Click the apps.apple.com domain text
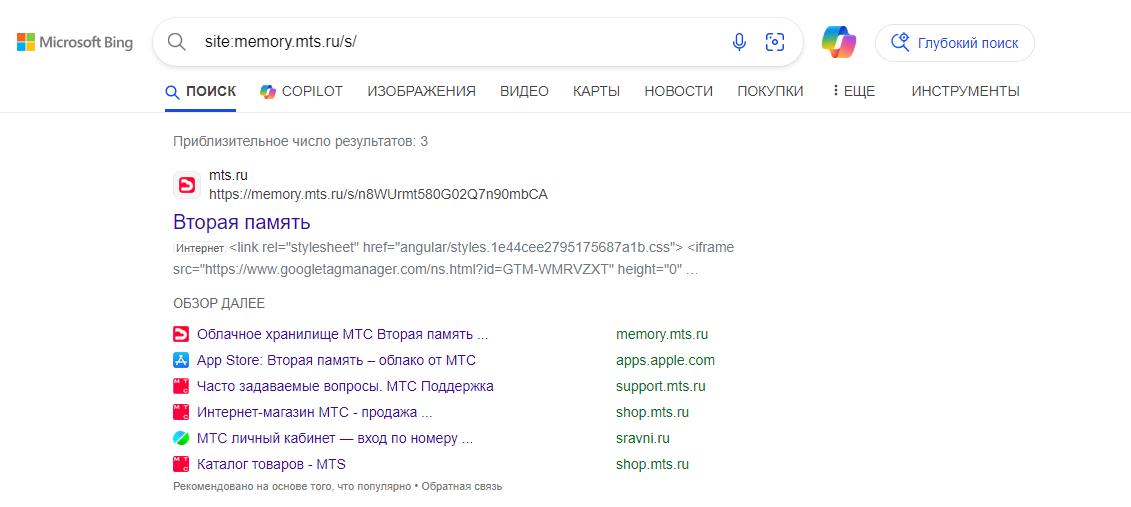 click(665, 361)
